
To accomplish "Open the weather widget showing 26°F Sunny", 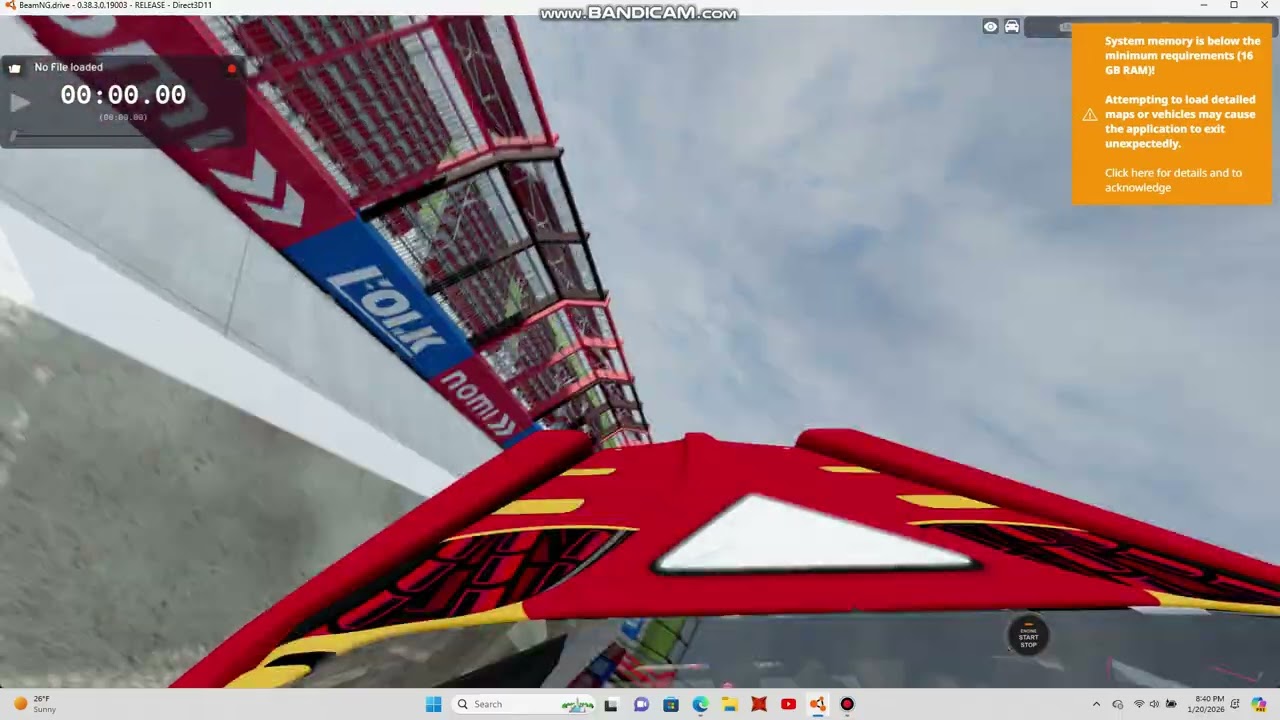I will tap(35, 704).
